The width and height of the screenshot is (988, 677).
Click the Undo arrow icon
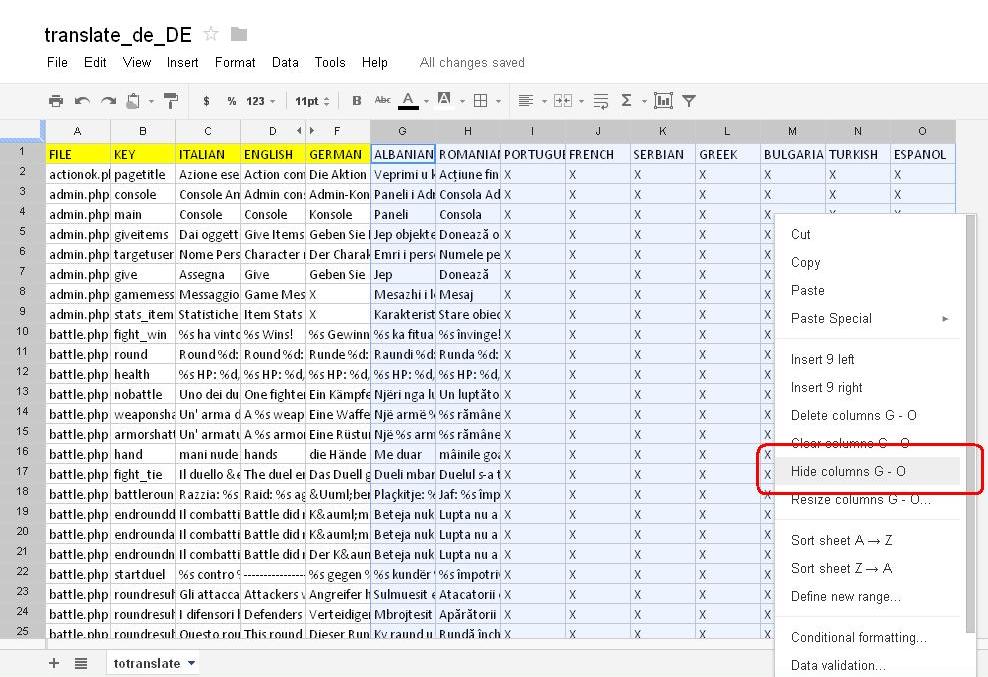tap(82, 101)
